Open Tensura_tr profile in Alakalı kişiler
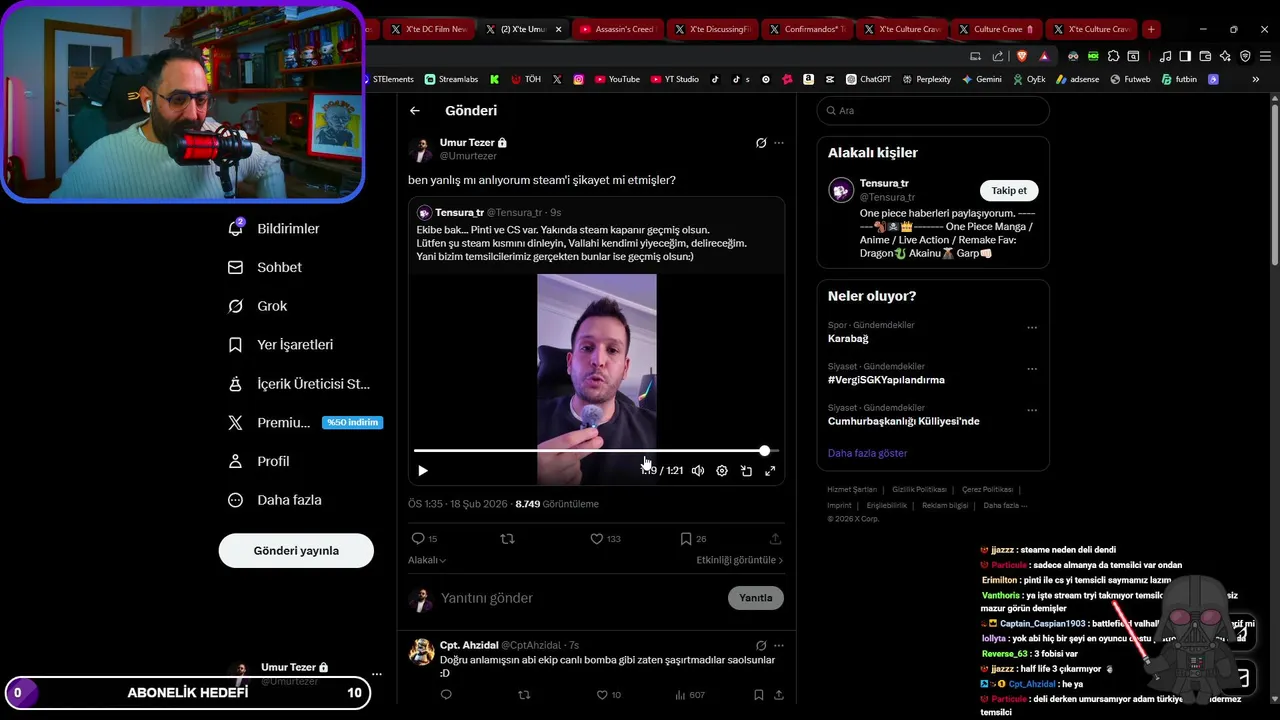The height and width of the screenshot is (720, 1280). click(884, 184)
